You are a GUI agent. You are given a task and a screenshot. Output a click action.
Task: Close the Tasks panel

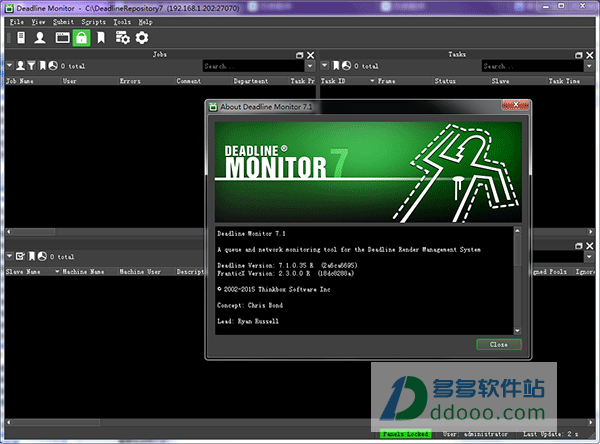[590, 55]
